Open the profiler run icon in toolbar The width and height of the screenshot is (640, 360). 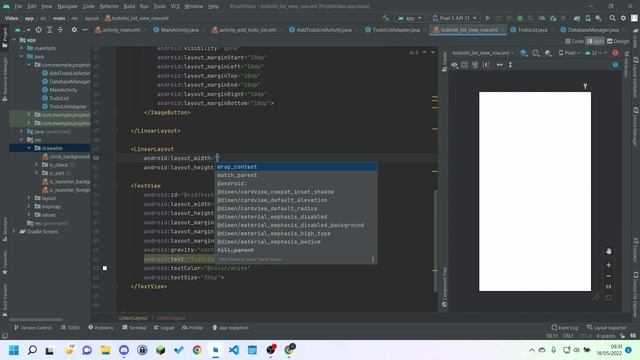[542, 18]
